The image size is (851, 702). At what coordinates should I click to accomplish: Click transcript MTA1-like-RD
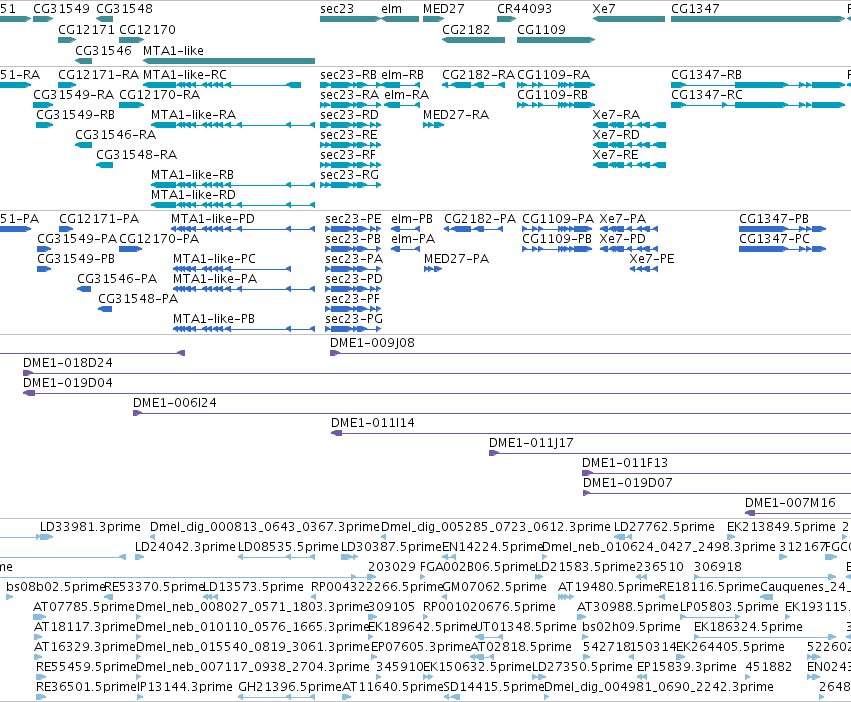point(233,205)
